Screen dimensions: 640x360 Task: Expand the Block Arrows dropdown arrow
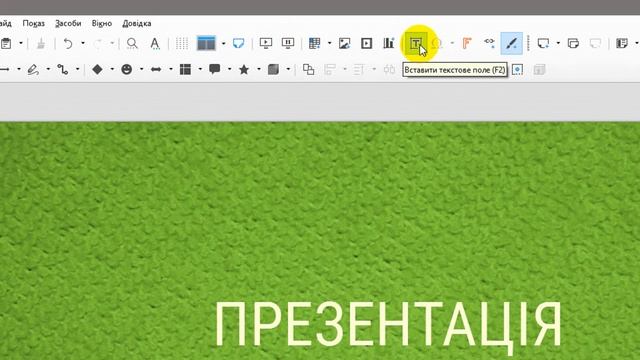171,70
